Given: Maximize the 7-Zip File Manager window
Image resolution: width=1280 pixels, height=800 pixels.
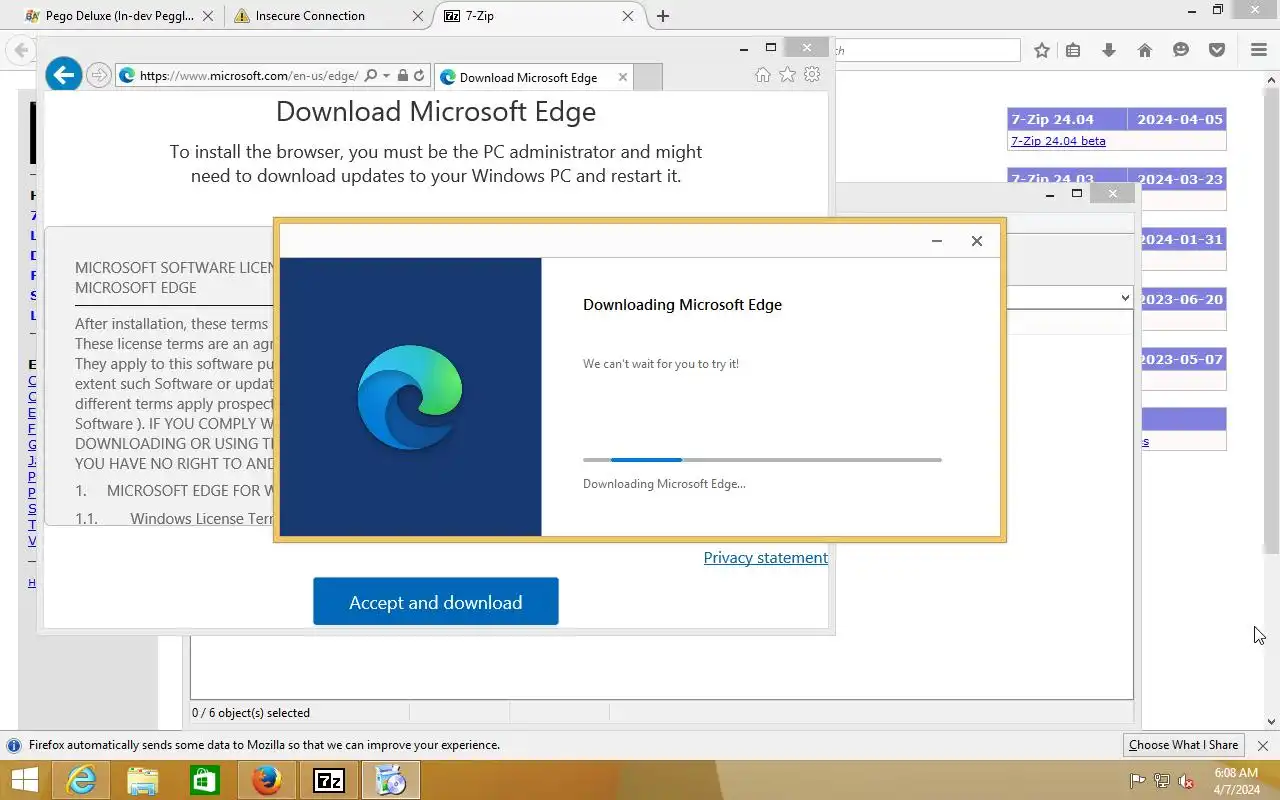Looking at the screenshot, I should (1077, 194).
